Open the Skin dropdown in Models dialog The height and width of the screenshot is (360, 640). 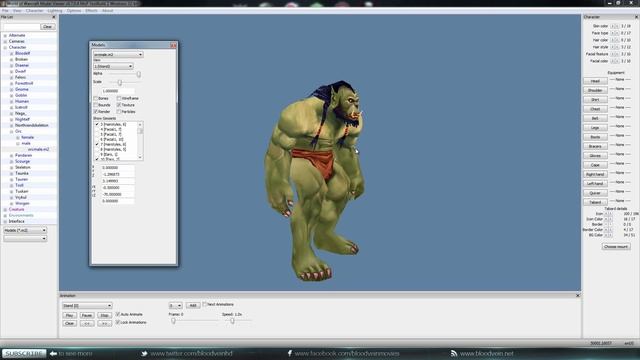113,66
